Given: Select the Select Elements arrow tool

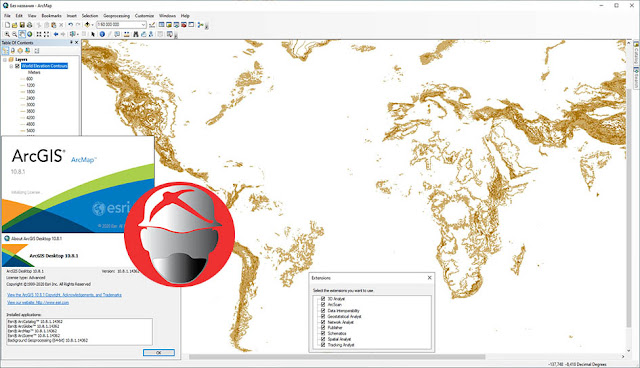Looking at the screenshot, I should click(x=93, y=34).
